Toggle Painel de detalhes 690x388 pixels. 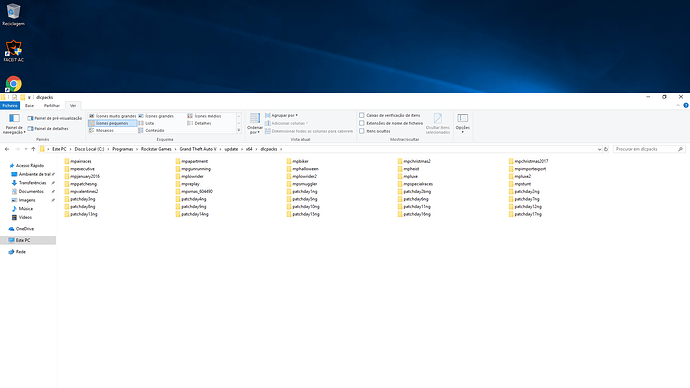click(48, 128)
